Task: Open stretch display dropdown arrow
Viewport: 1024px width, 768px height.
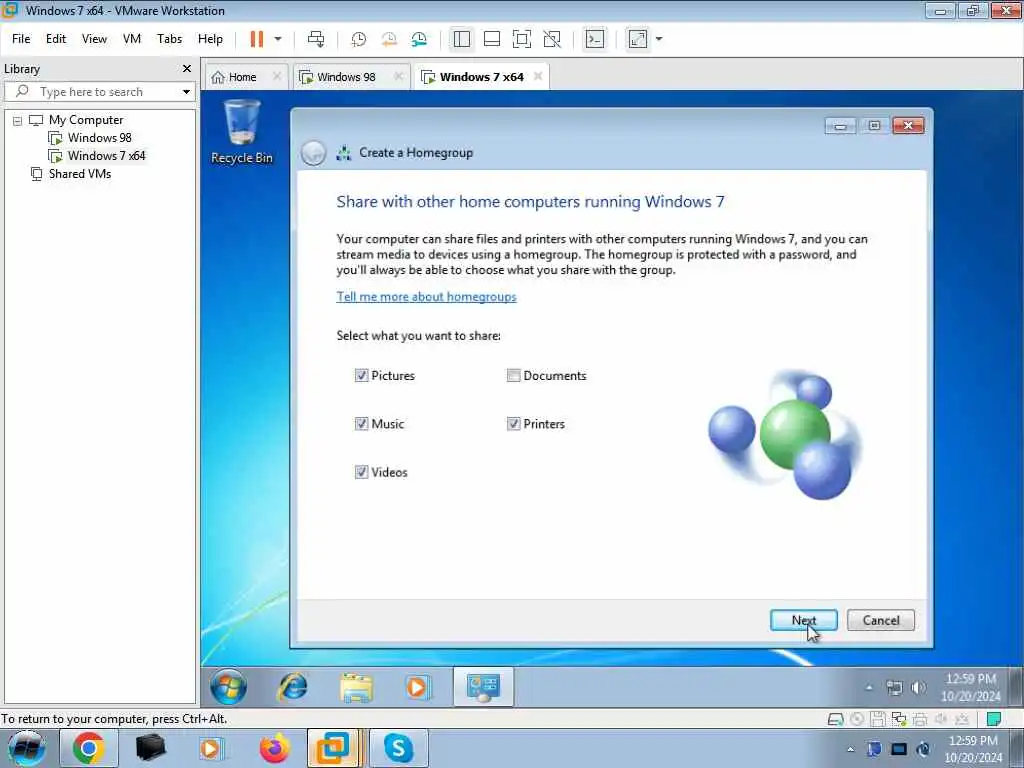Action: tap(659, 39)
